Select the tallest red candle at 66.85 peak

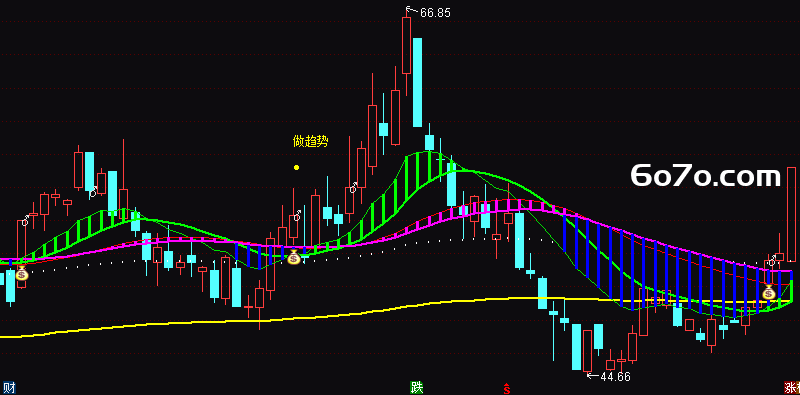[x=407, y=45]
